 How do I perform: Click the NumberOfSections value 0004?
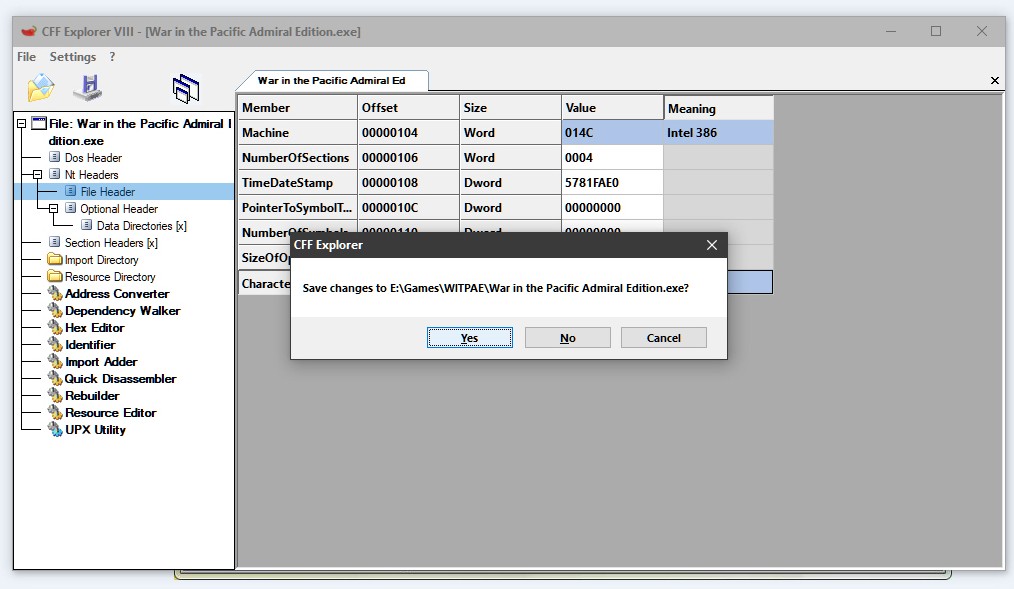click(x=612, y=158)
